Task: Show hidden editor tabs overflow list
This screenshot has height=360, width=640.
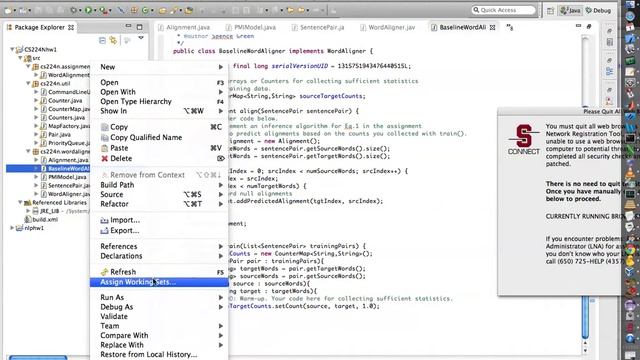Action: click(x=510, y=27)
